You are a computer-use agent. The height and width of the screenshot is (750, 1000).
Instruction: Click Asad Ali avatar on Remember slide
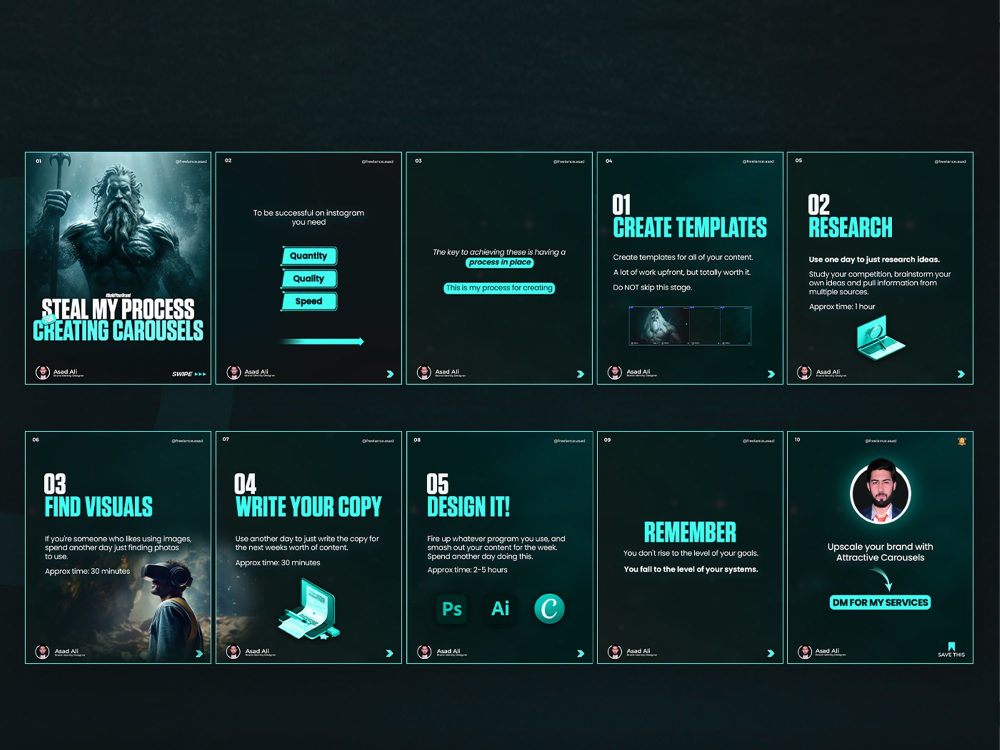click(x=615, y=652)
